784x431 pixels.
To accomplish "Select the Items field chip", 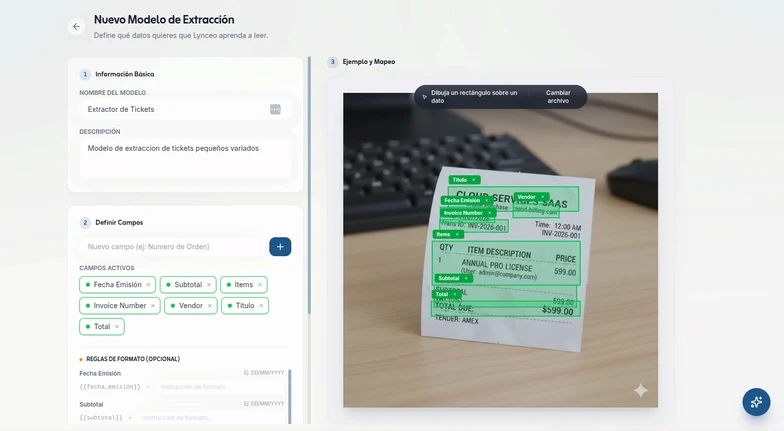I will [x=244, y=284].
